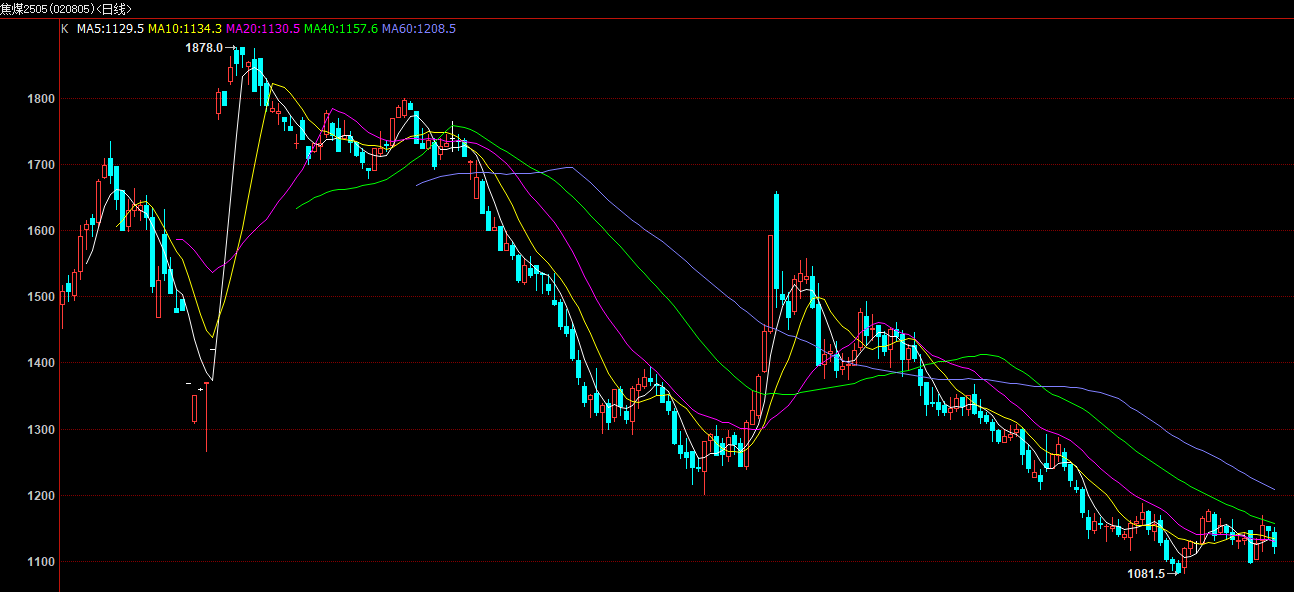
Task: Click the 1400 price axis label
Action: [42, 363]
